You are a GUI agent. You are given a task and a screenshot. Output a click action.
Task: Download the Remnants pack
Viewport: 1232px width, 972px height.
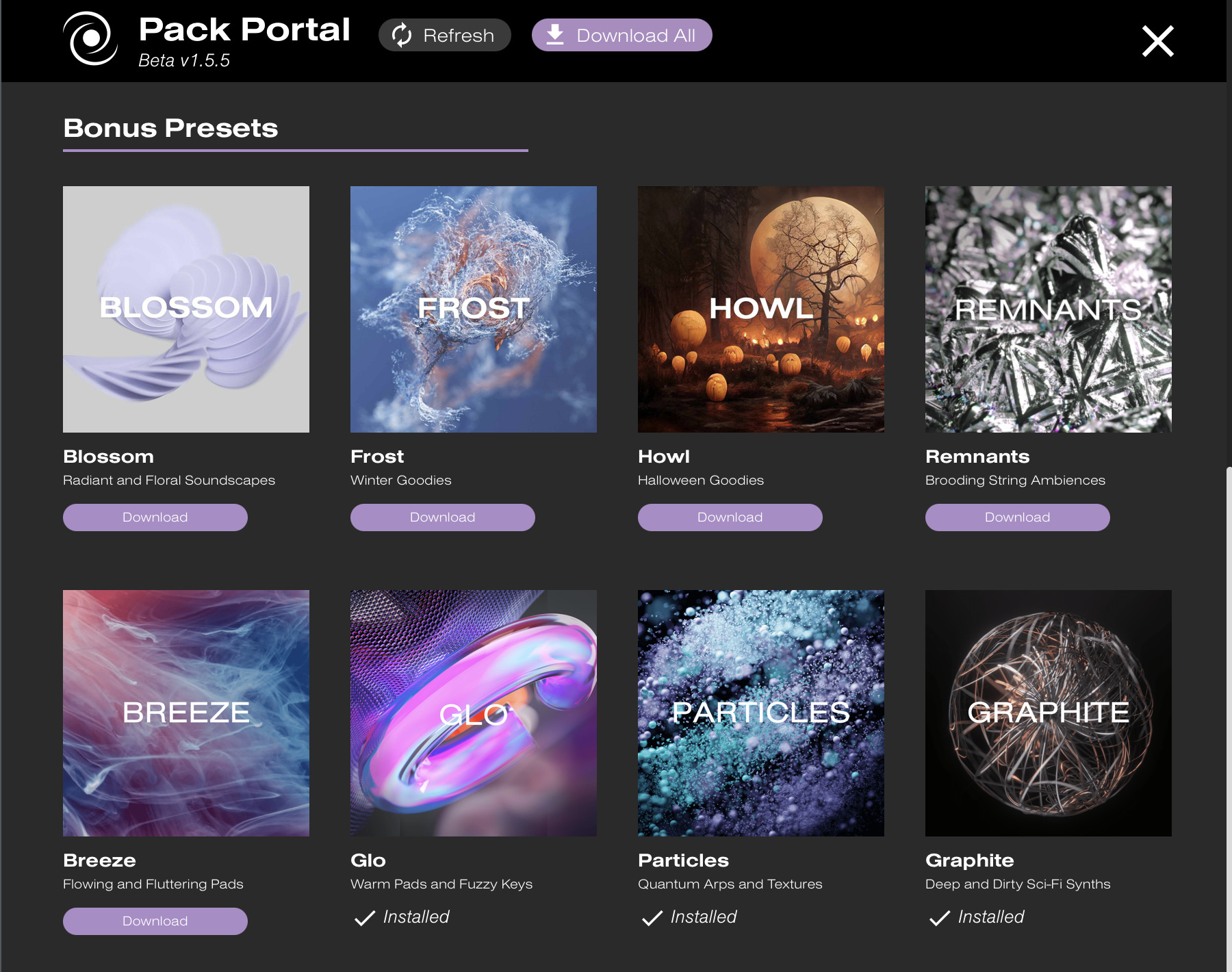pyautogui.click(x=1018, y=517)
